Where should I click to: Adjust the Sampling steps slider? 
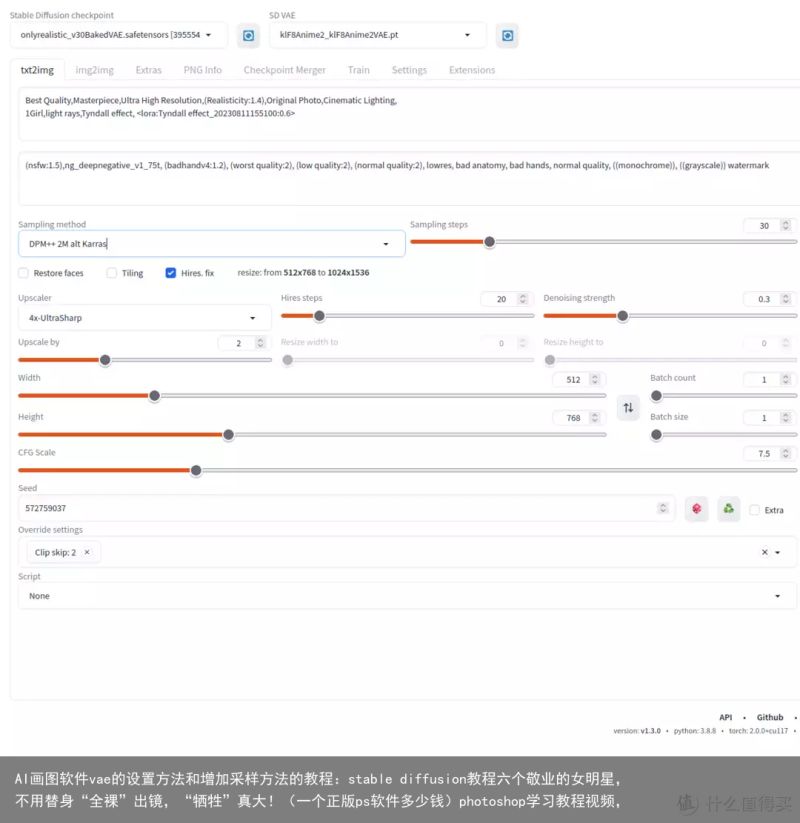tap(604, 242)
